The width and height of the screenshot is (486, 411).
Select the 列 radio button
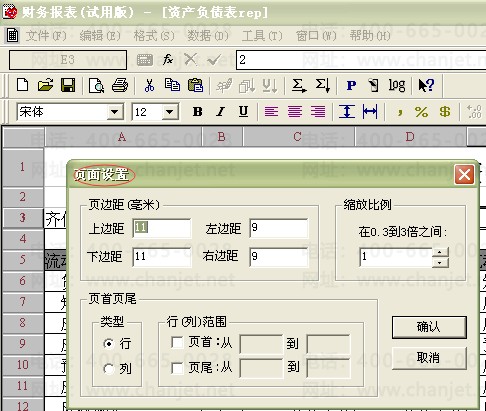[x=109, y=369]
